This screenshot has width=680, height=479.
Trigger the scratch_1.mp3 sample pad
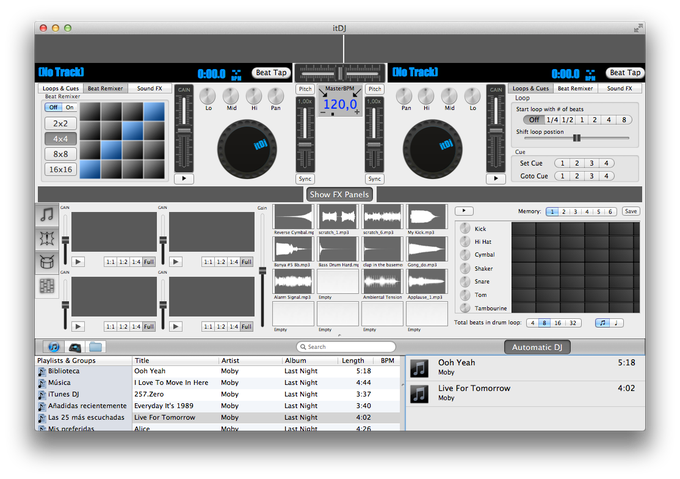338,217
